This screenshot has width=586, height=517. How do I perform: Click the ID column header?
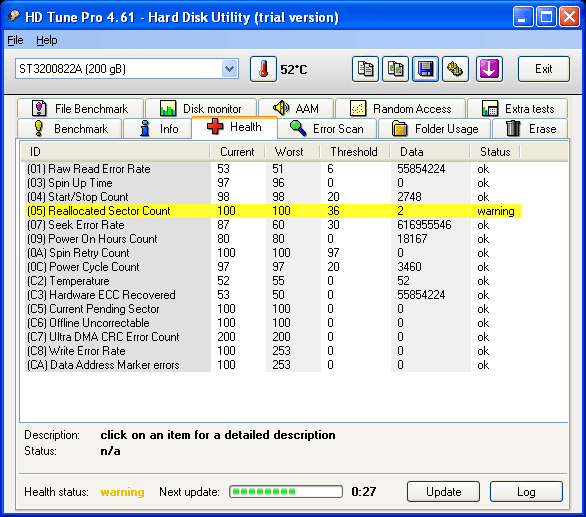[x=115, y=152]
